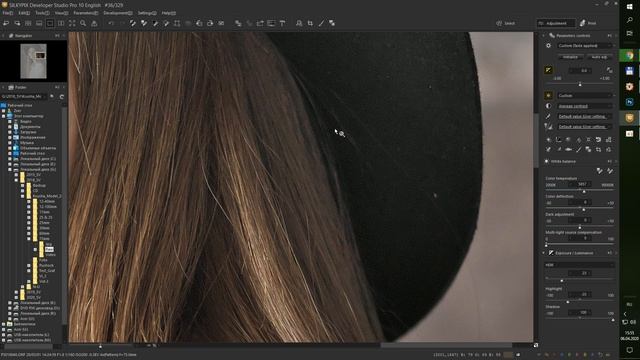
Task: Click the Initialize button
Action: [x=570, y=57]
